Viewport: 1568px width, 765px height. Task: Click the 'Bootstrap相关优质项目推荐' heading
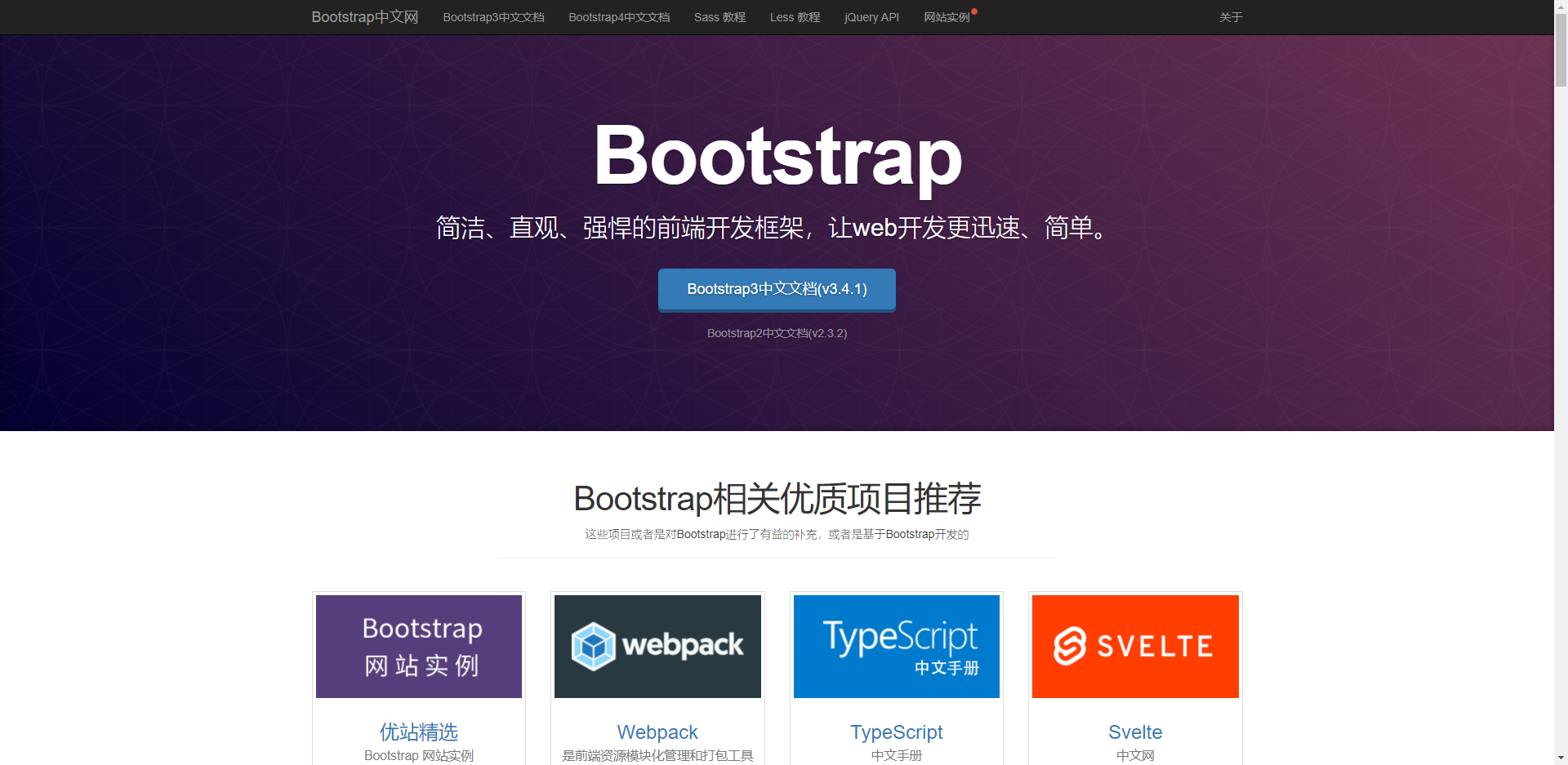coord(777,499)
